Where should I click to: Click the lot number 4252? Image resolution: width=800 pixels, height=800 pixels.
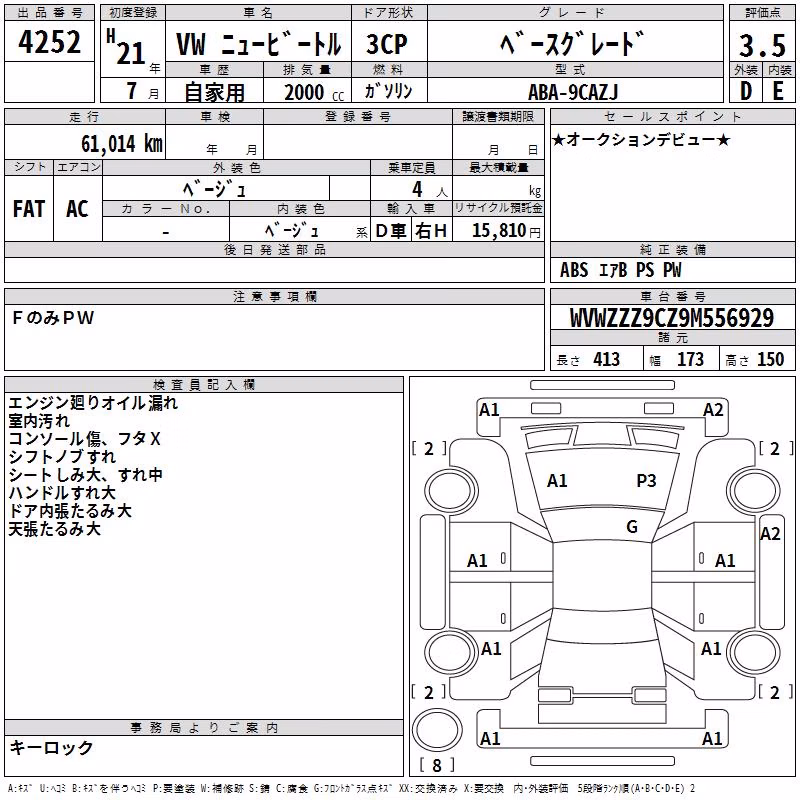49,42
